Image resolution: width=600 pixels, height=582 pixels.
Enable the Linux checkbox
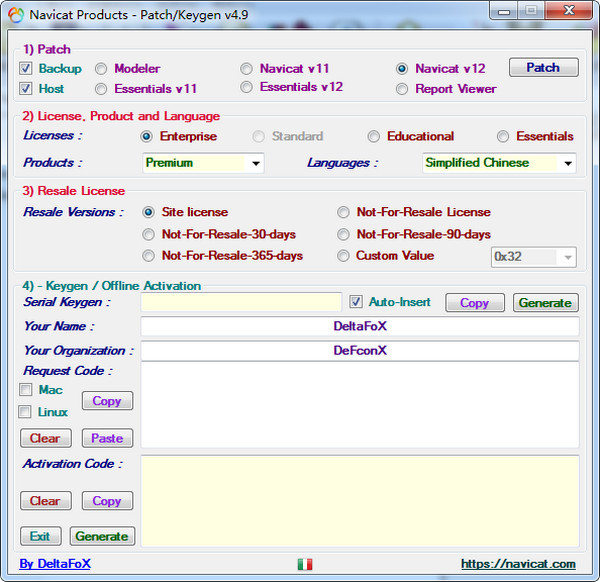25,412
